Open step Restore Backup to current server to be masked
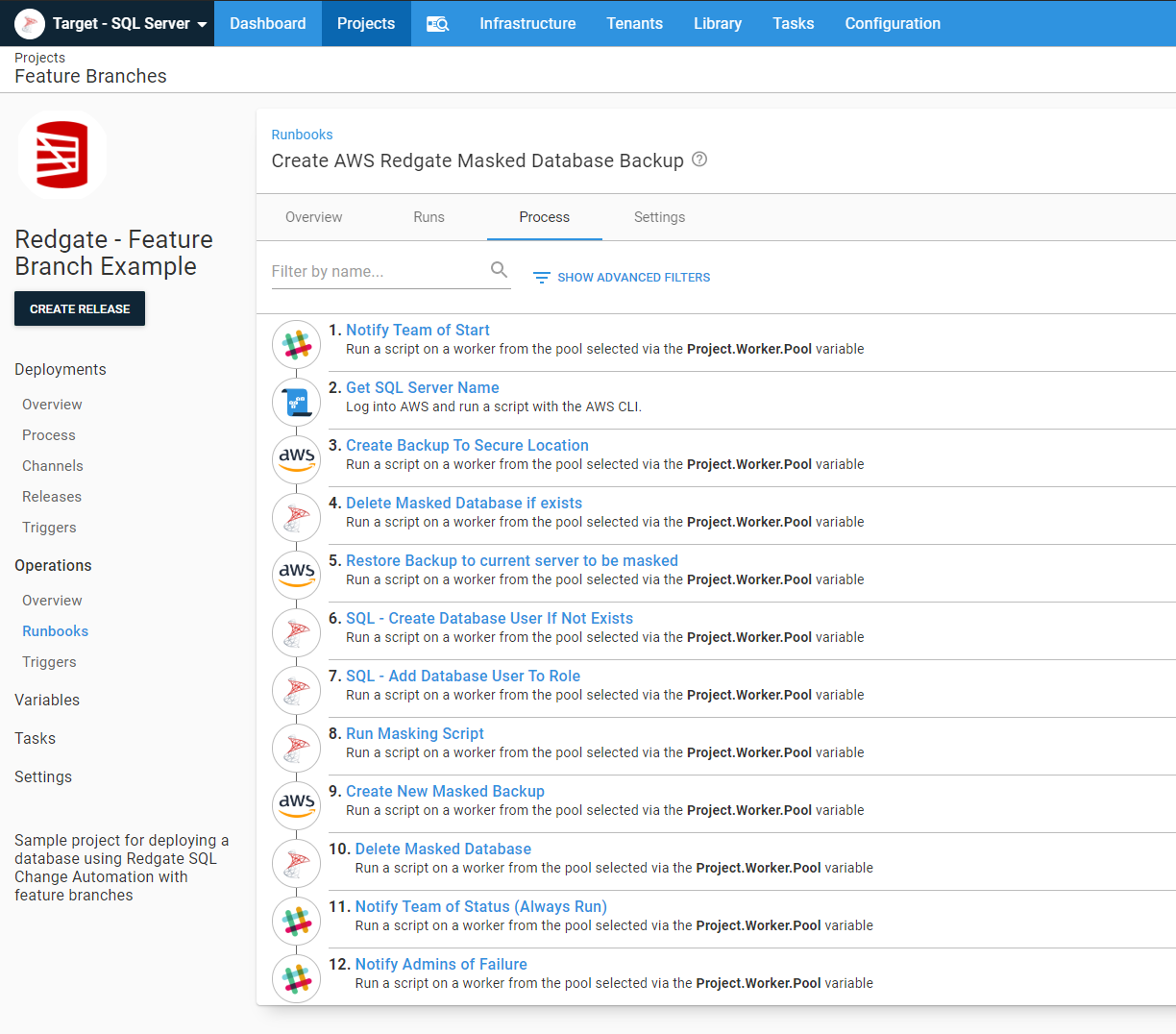 coord(511,560)
